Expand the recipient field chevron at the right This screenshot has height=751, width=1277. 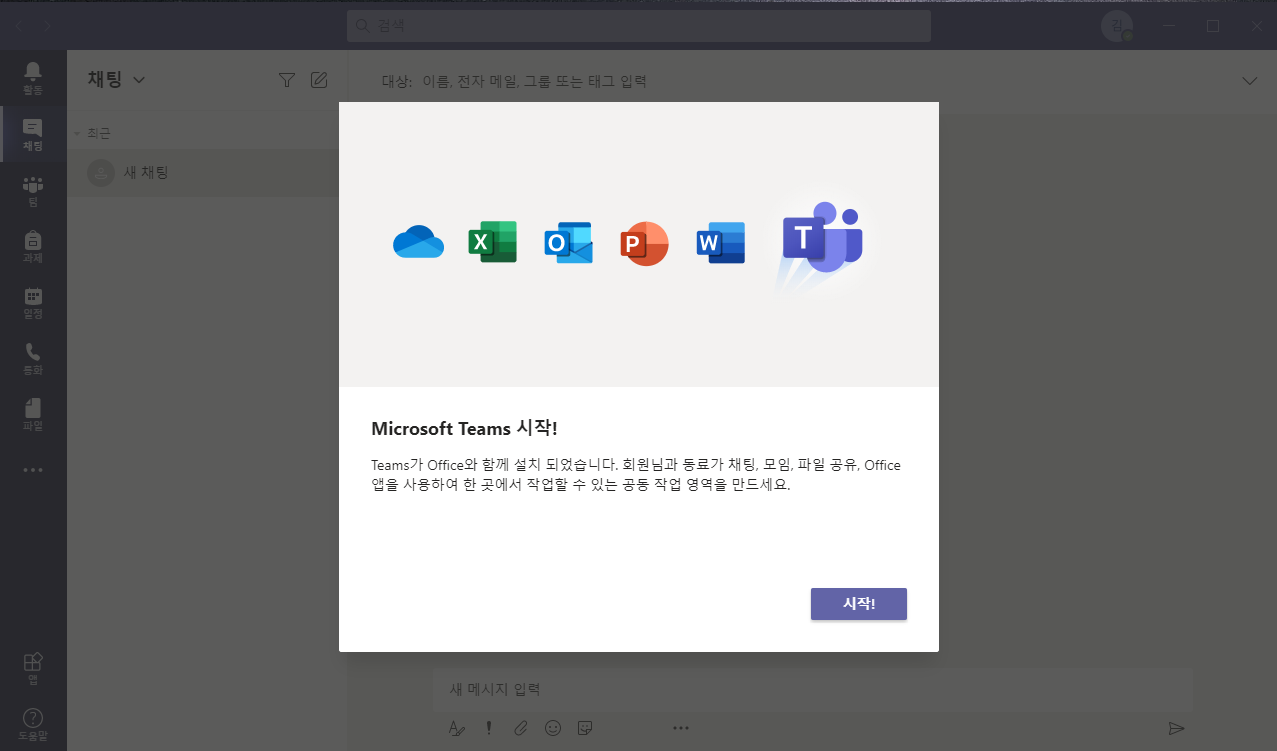coord(1249,81)
